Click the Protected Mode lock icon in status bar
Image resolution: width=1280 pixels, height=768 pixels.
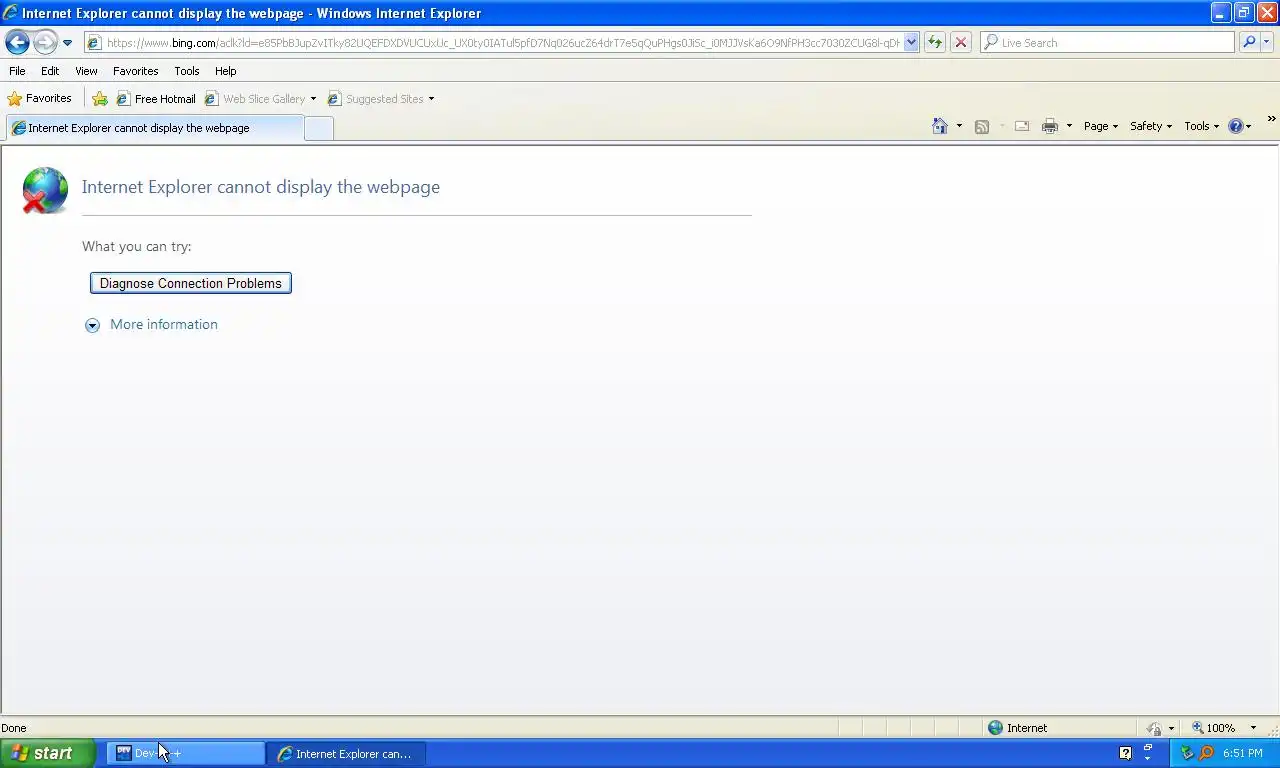[1155, 728]
